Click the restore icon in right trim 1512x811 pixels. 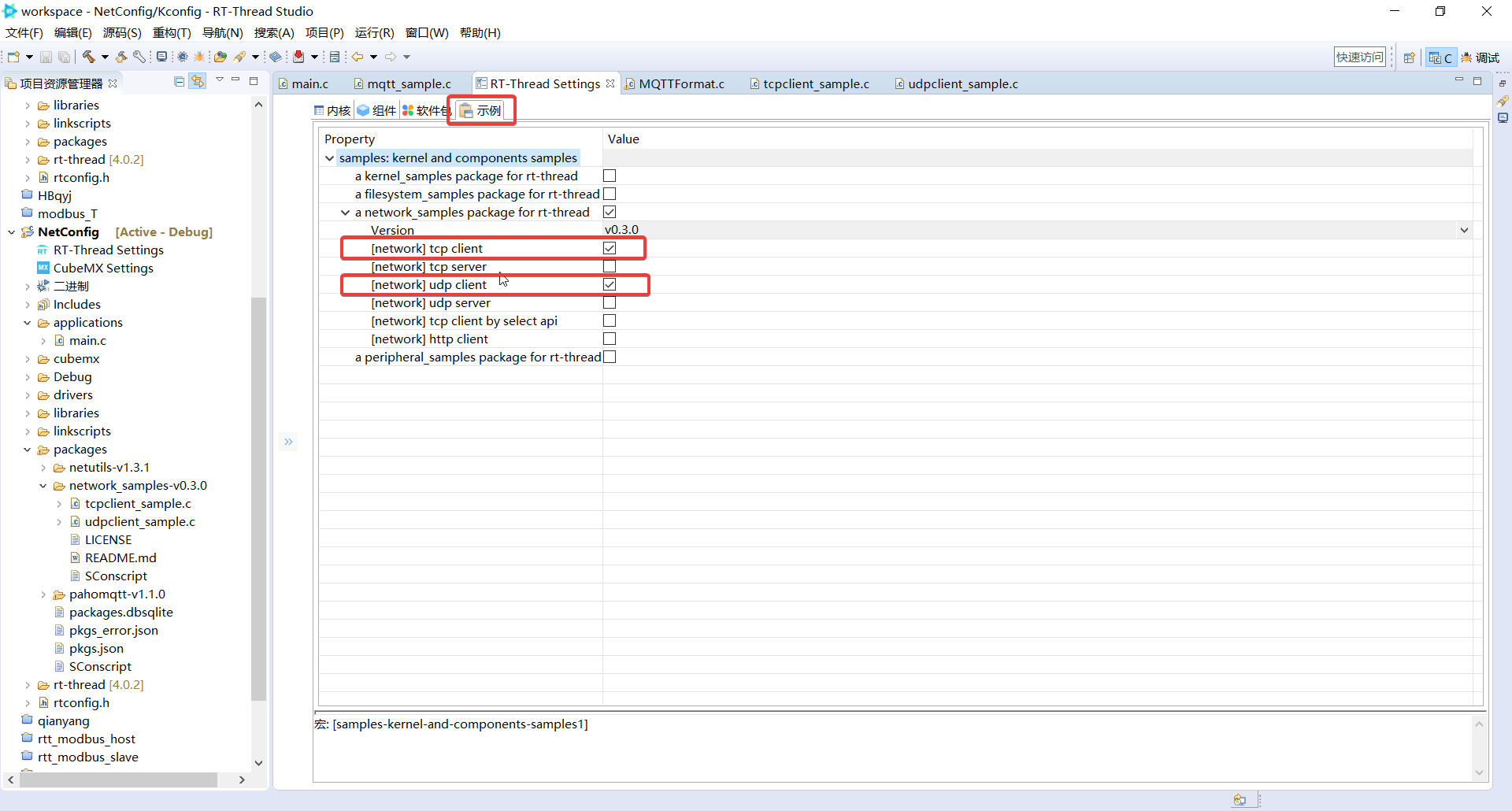coord(1503,83)
